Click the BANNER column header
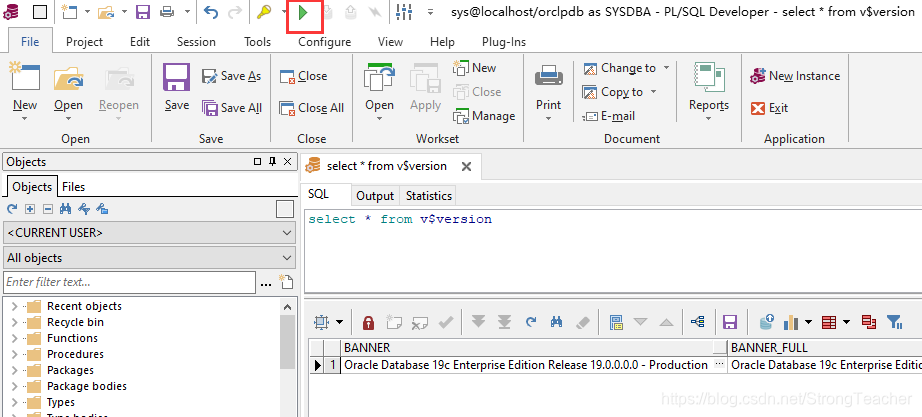This screenshot has height=417, width=922. 533,348
